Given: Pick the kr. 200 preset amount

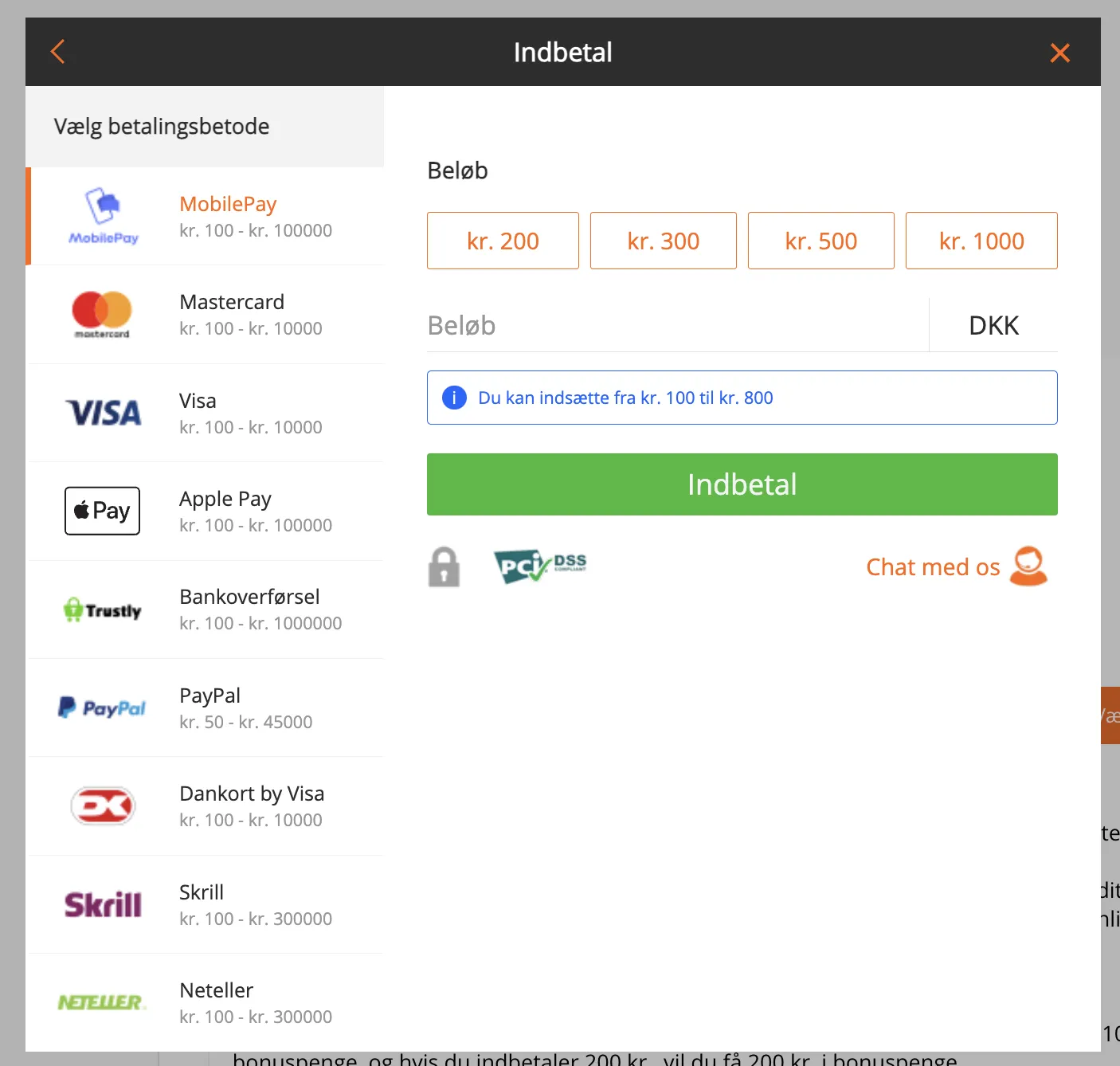Looking at the screenshot, I should pos(503,241).
